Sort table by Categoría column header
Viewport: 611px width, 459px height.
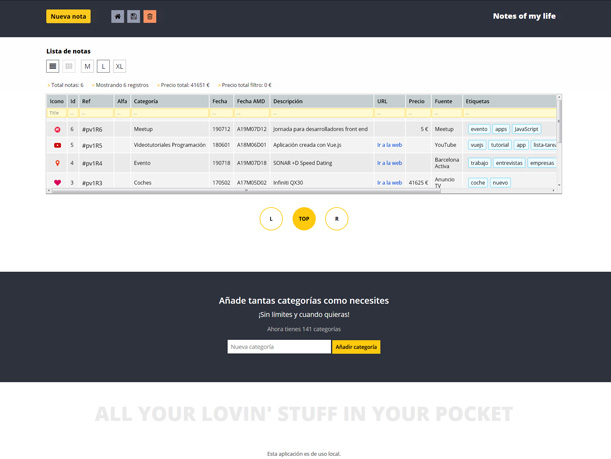pyautogui.click(x=146, y=101)
